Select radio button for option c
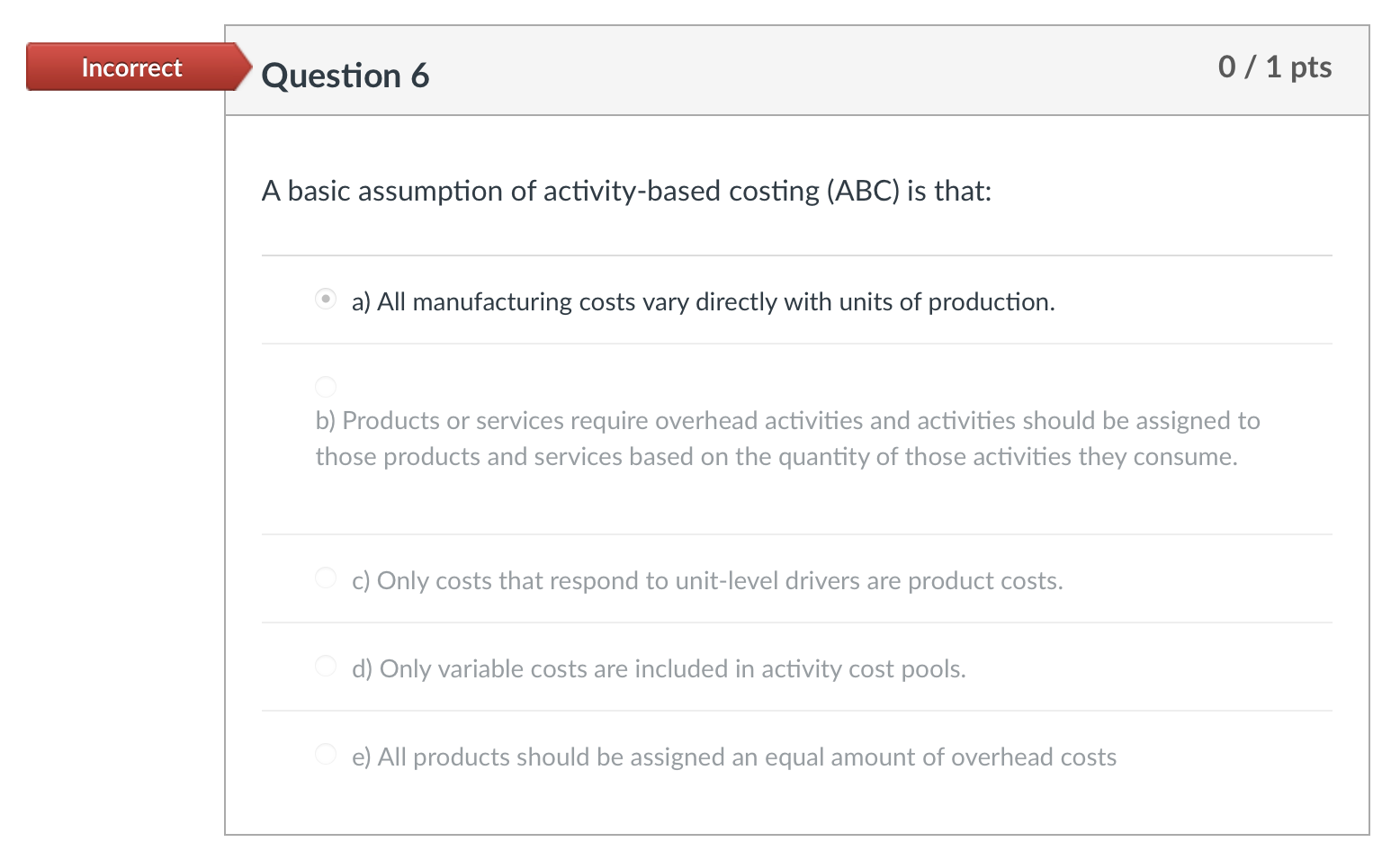 click(x=325, y=577)
